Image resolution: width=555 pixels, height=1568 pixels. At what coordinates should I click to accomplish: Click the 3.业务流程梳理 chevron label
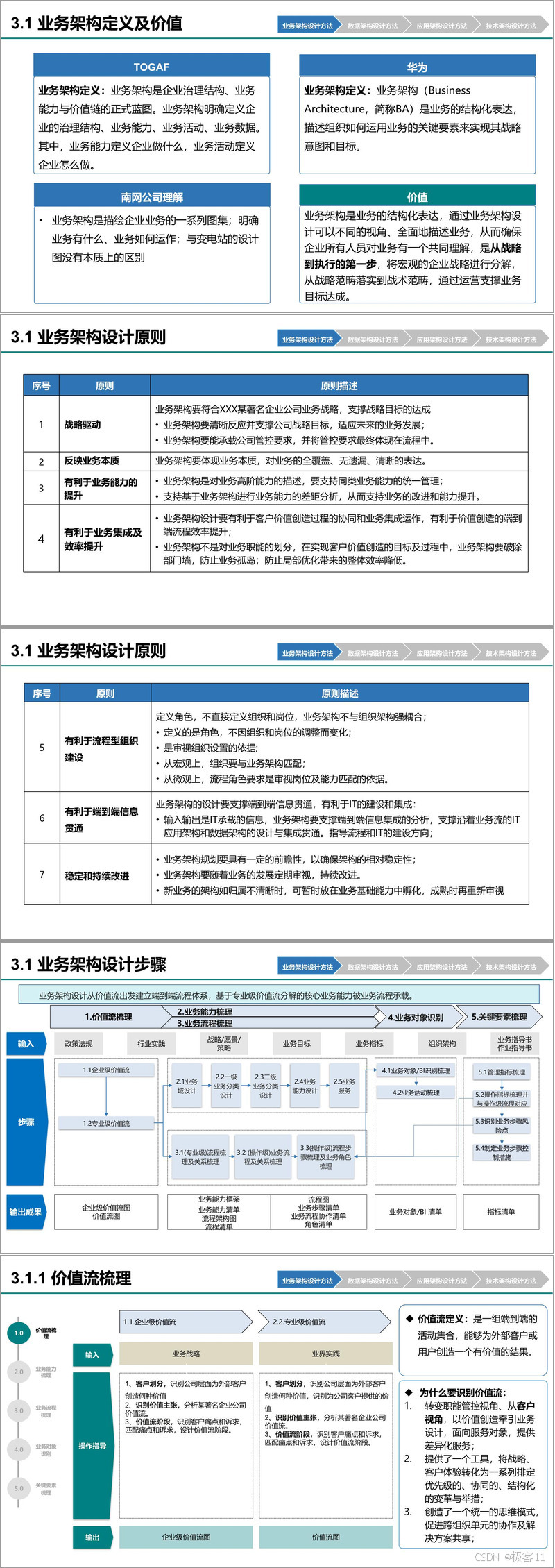205,1023
